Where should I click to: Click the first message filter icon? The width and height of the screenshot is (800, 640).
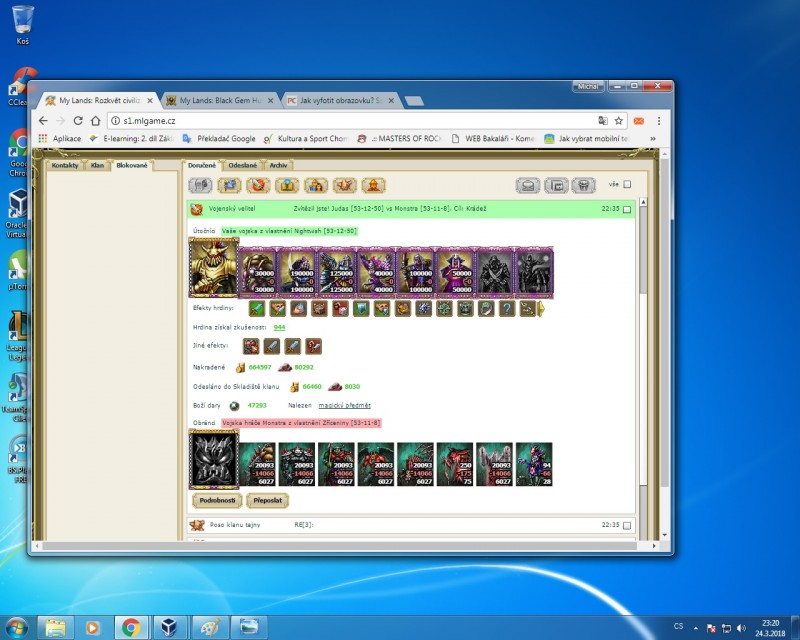click(202, 185)
